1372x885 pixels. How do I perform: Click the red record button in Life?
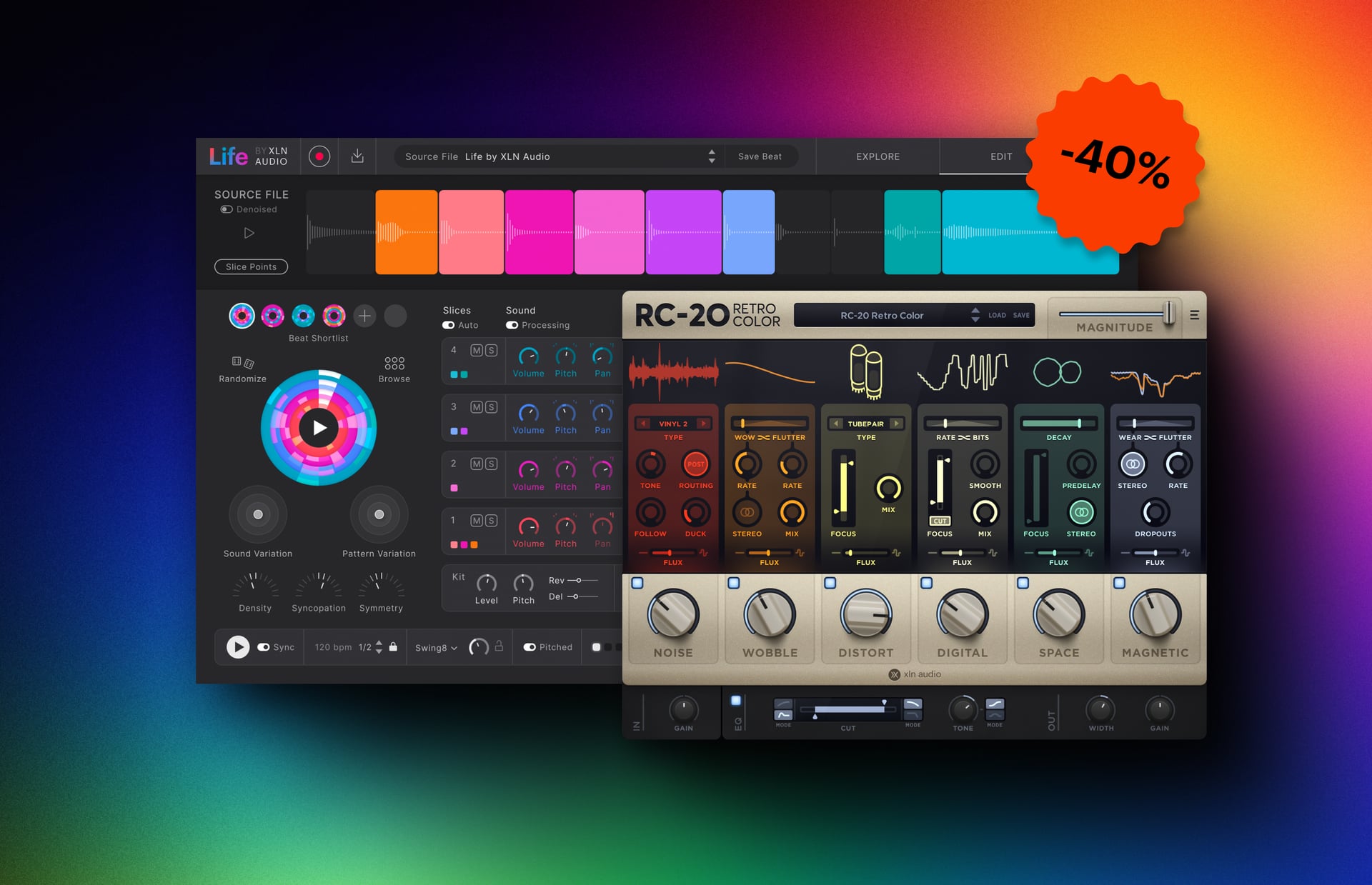click(x=319, y=156)
